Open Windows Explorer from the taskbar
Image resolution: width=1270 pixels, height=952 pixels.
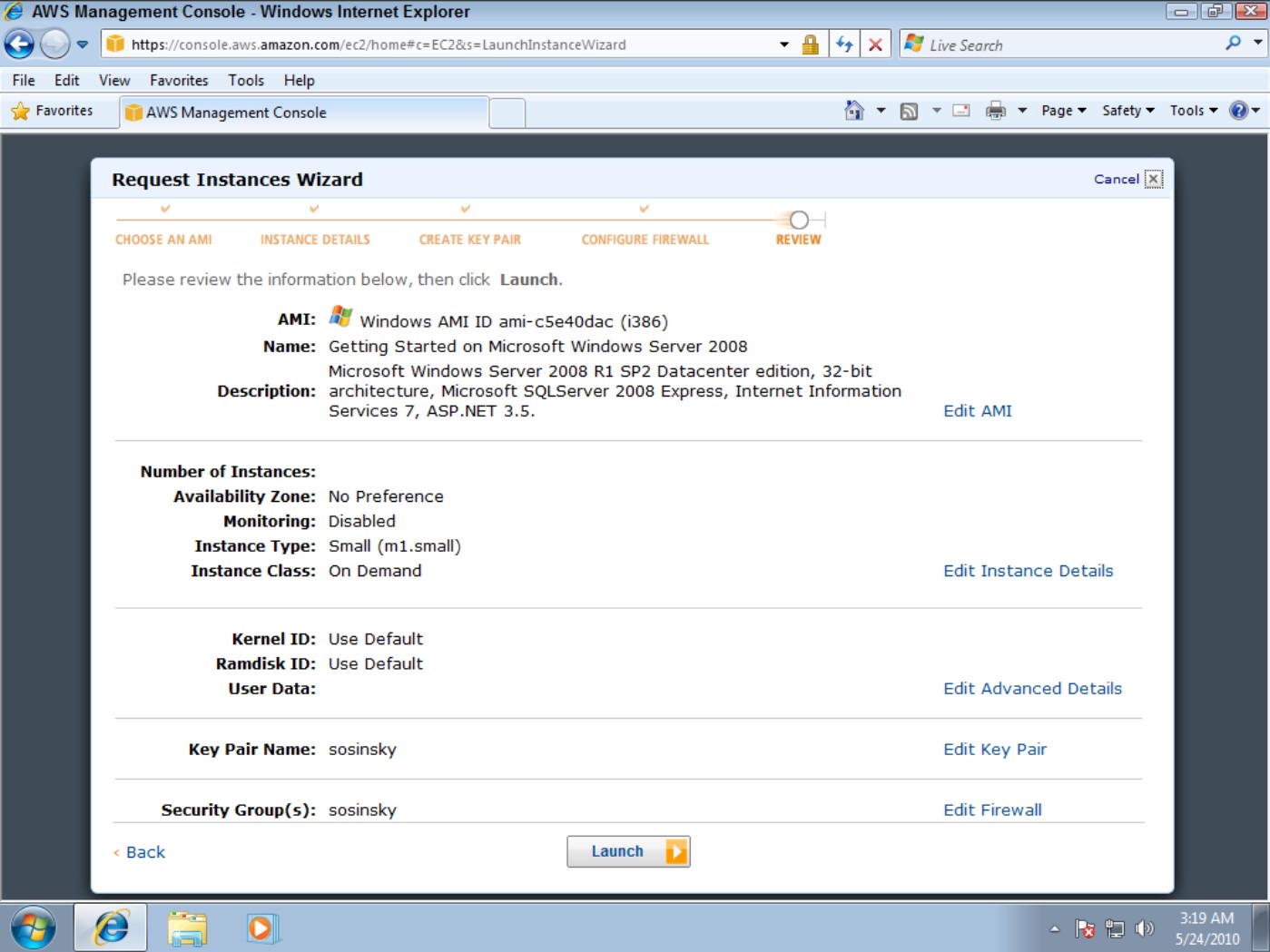(x=188, y=928)
